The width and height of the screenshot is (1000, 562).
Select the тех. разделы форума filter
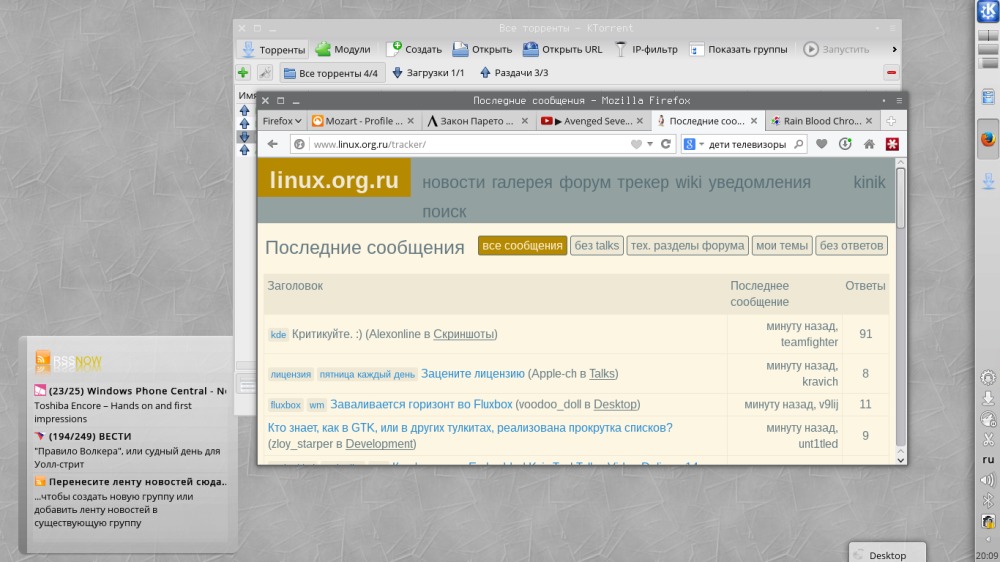pyautogui.click(x=687, y=246)
